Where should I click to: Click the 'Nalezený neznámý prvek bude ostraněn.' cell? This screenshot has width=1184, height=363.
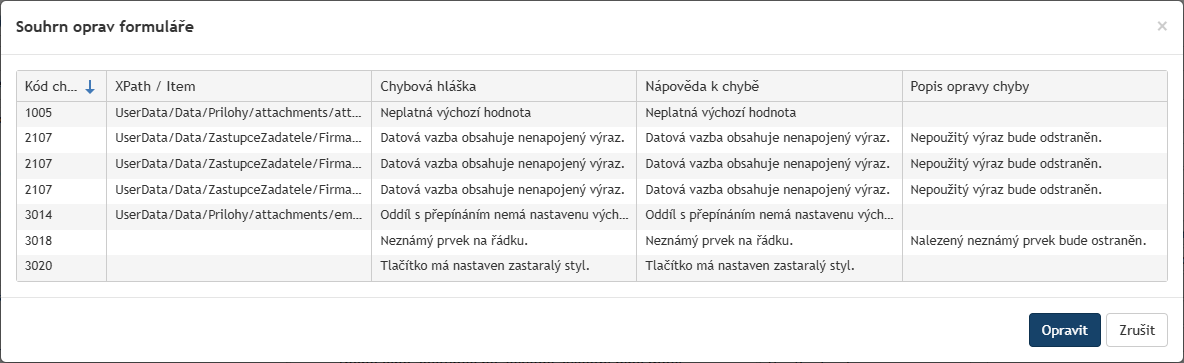(1034, 241)
